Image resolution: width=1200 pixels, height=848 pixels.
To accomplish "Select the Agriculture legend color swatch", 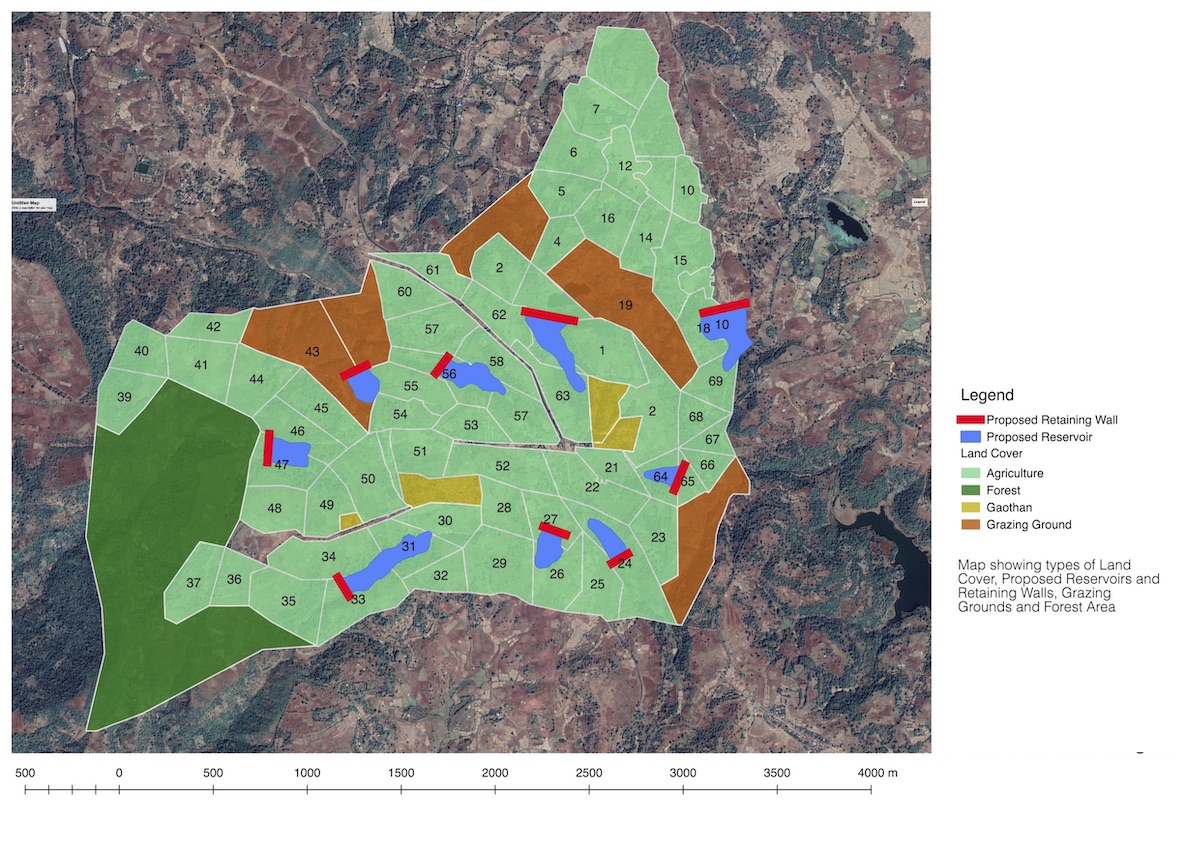I will click(970, 473).
